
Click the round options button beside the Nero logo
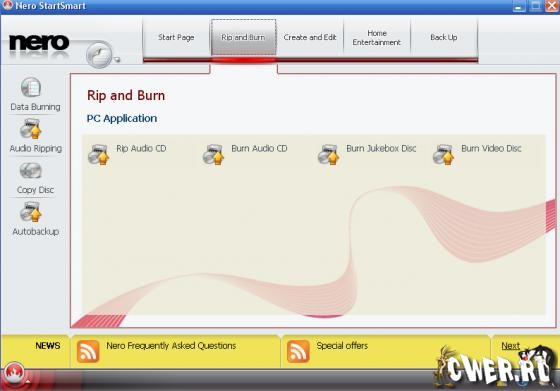[x=99, y=55]
